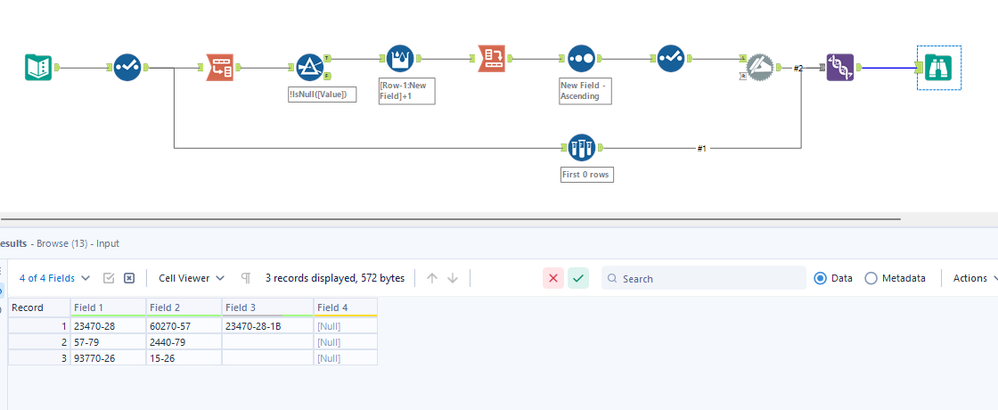The height and width of the screenshot is (410, 998).
Task: Open the 4 of 4 Fields dropdown
Action: 55,278
